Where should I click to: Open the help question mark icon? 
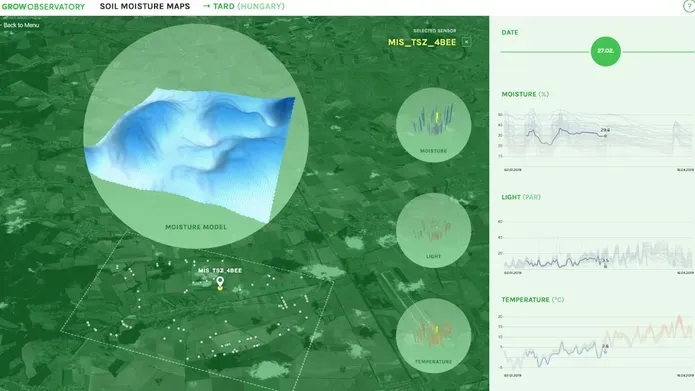pyautogui.click(x=689, y=6)
